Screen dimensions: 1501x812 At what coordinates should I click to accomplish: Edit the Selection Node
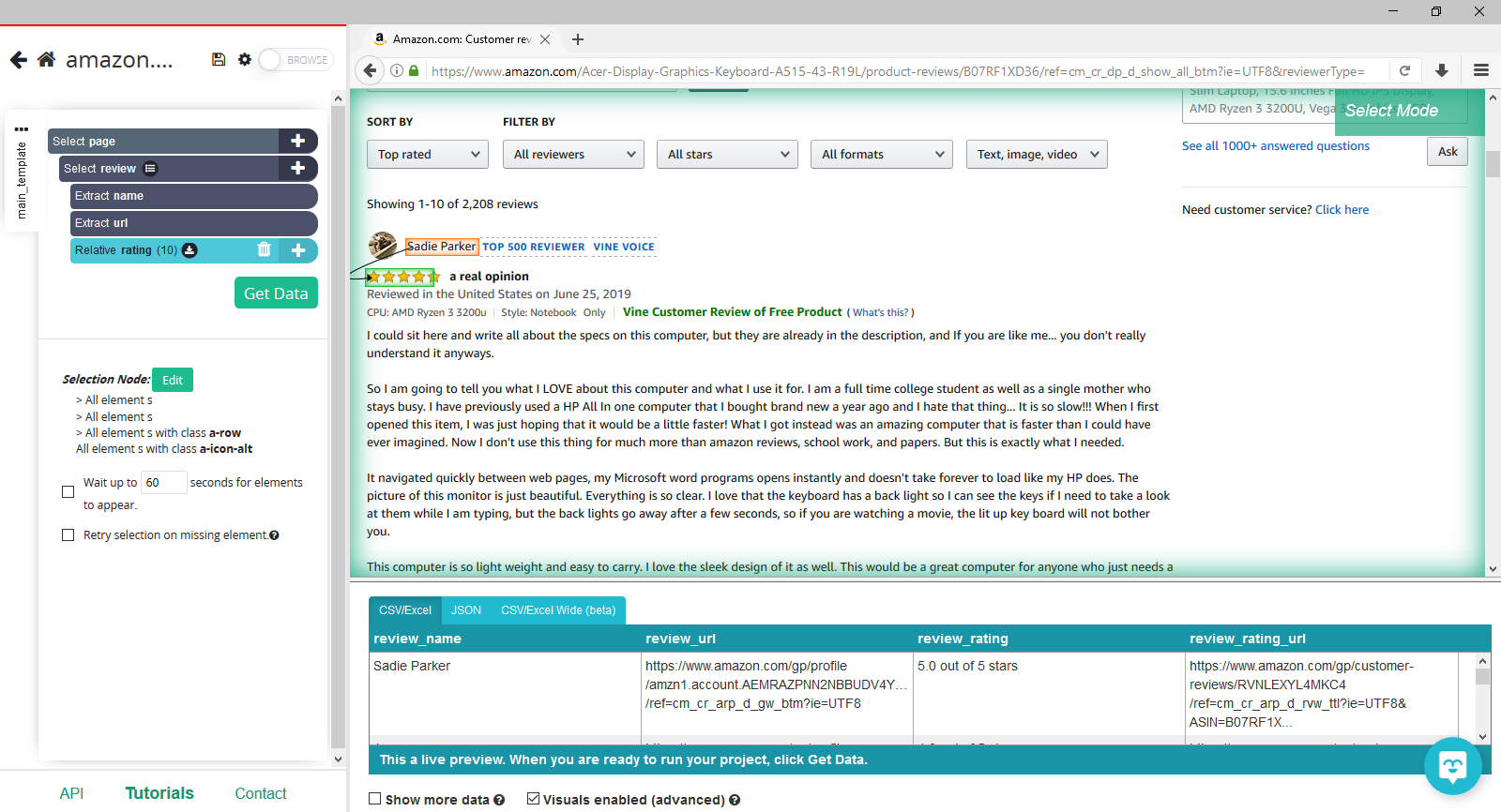click(x=173, y=380)
